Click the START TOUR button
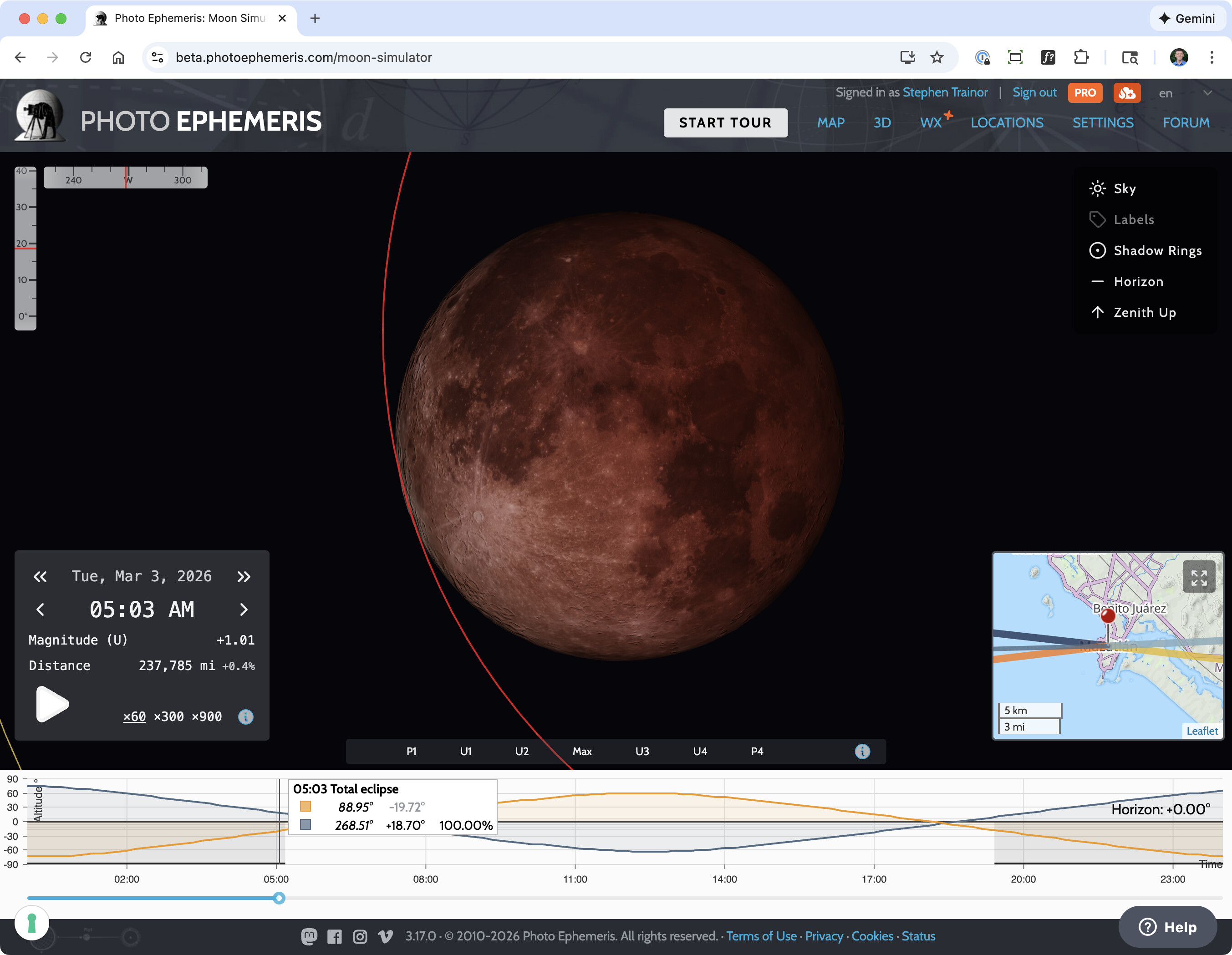This screenshot has width=1232, height=955. coord(725,122)
